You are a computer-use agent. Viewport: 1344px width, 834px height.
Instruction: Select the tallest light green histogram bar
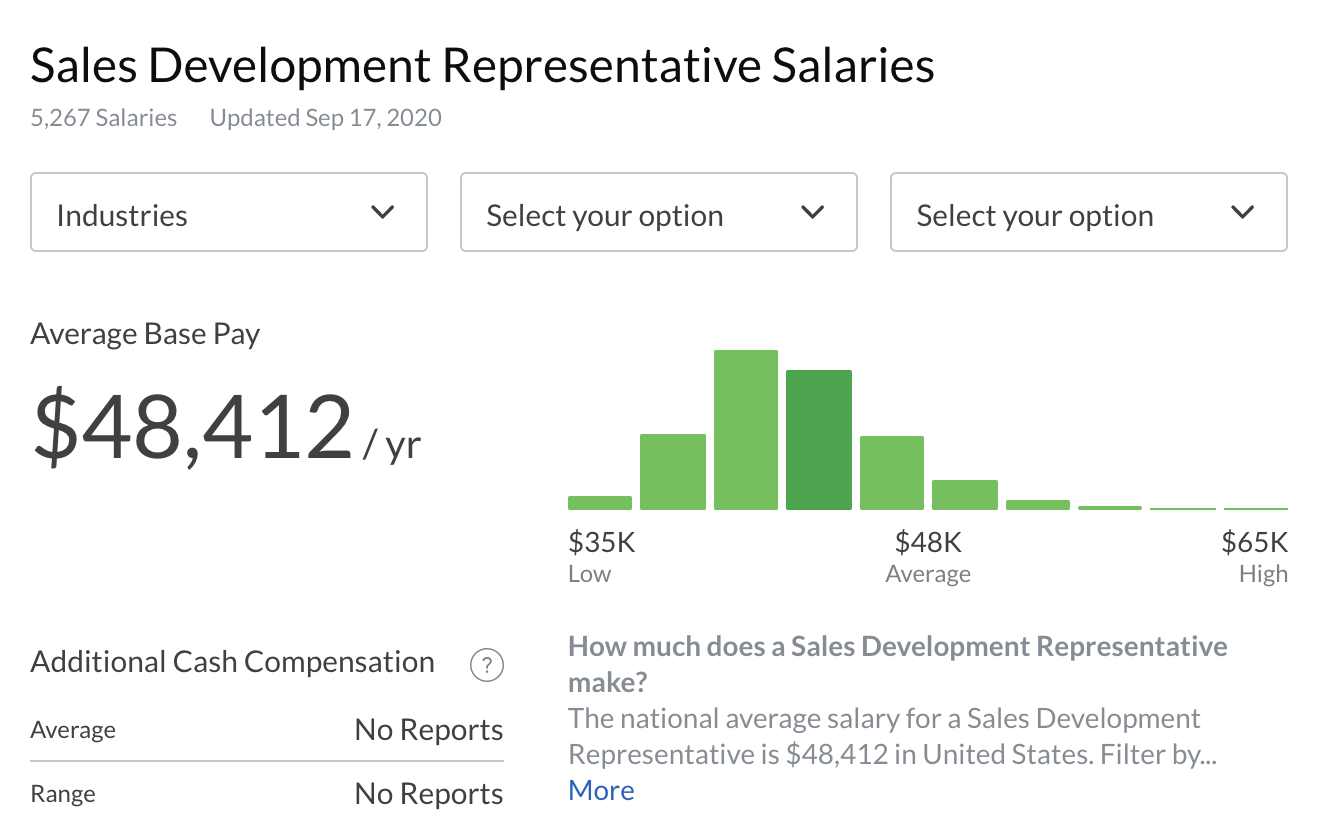(746, 430)
